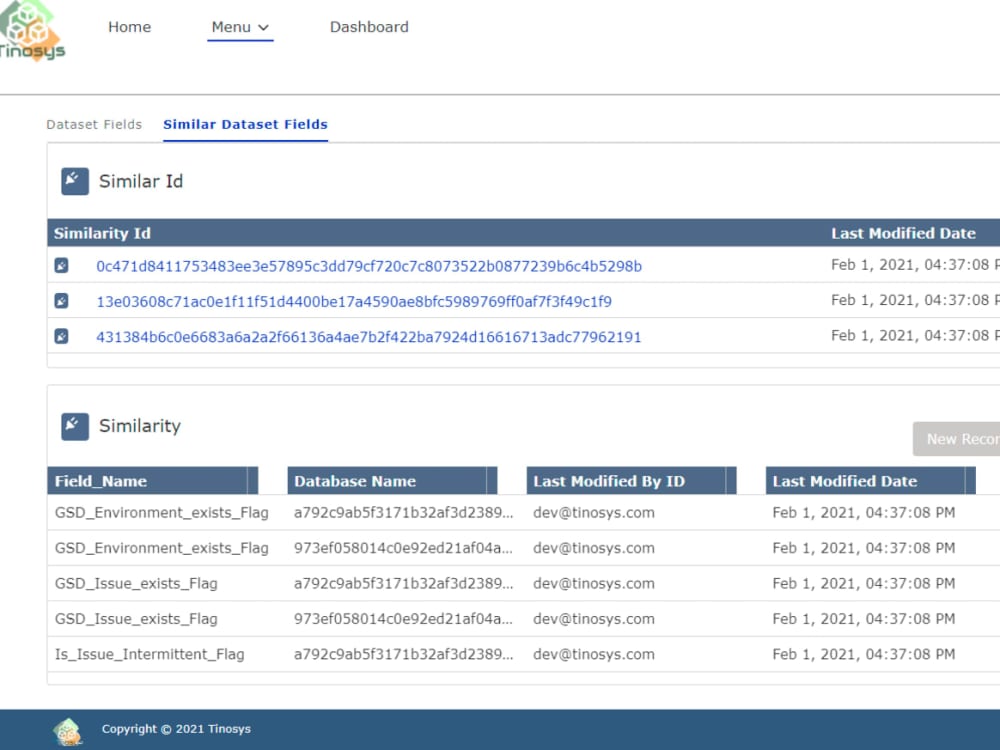Click the record icon next to ID starting 431384
Screen dimensions: 1000x750
pos(62,336)
